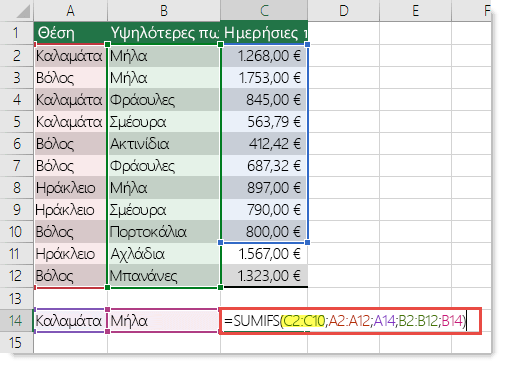Select column A header

(70, 11)
